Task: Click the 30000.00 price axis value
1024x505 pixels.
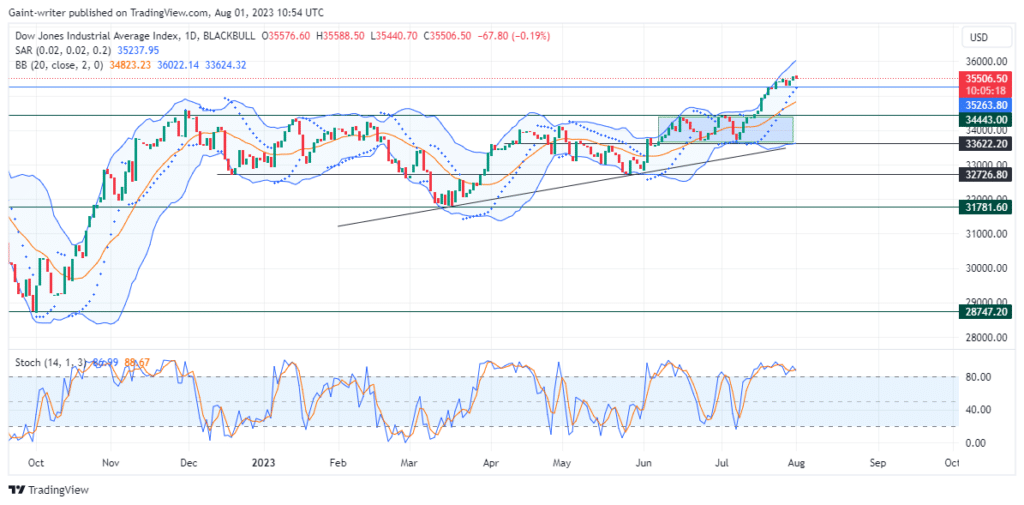Action: pyautogui.click(x=984, y=269)
